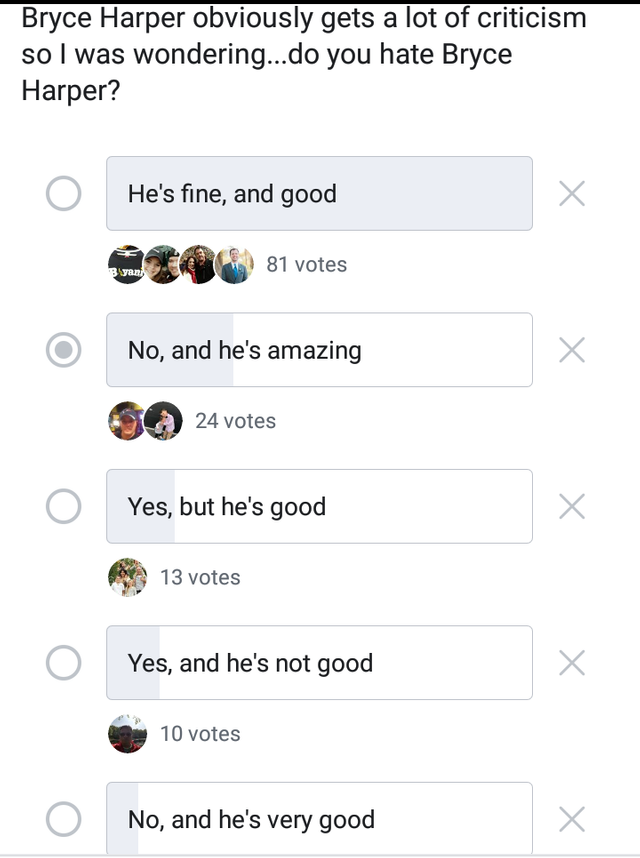
Task: Show who cast the 10 votes
Action: click(200, 734)
